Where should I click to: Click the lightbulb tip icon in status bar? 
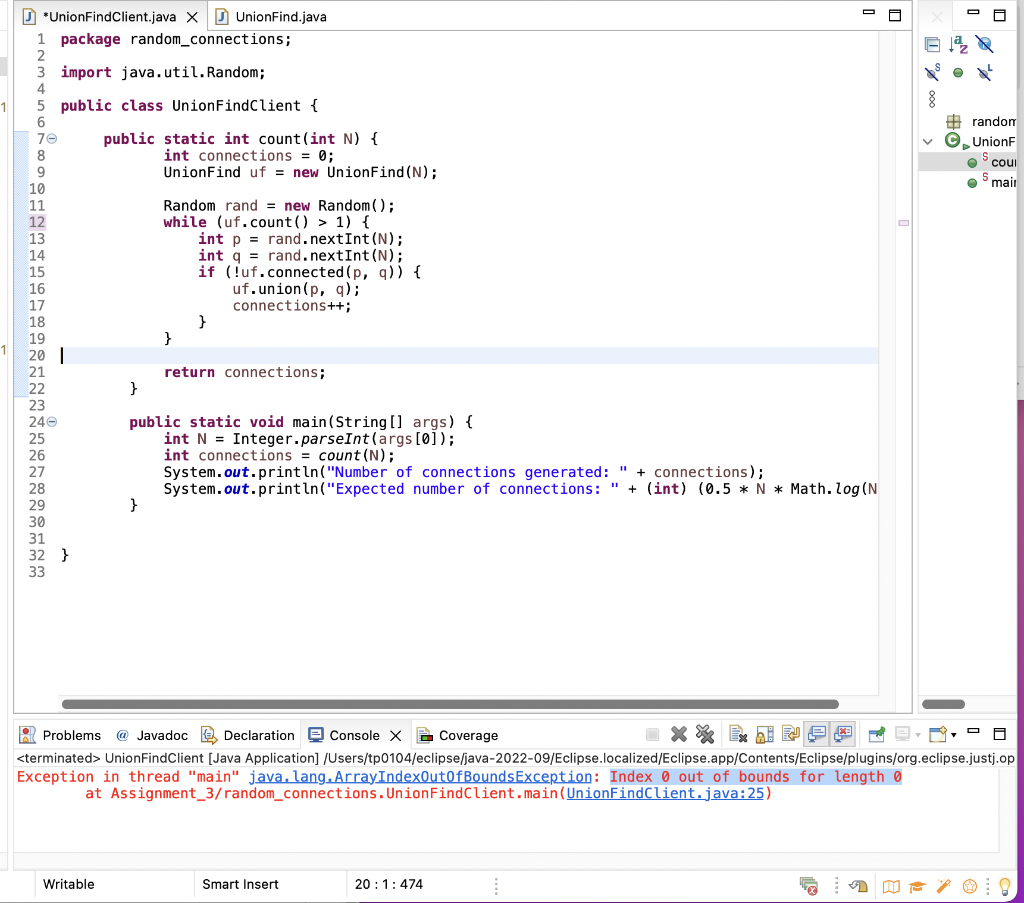pos(1005,885)
